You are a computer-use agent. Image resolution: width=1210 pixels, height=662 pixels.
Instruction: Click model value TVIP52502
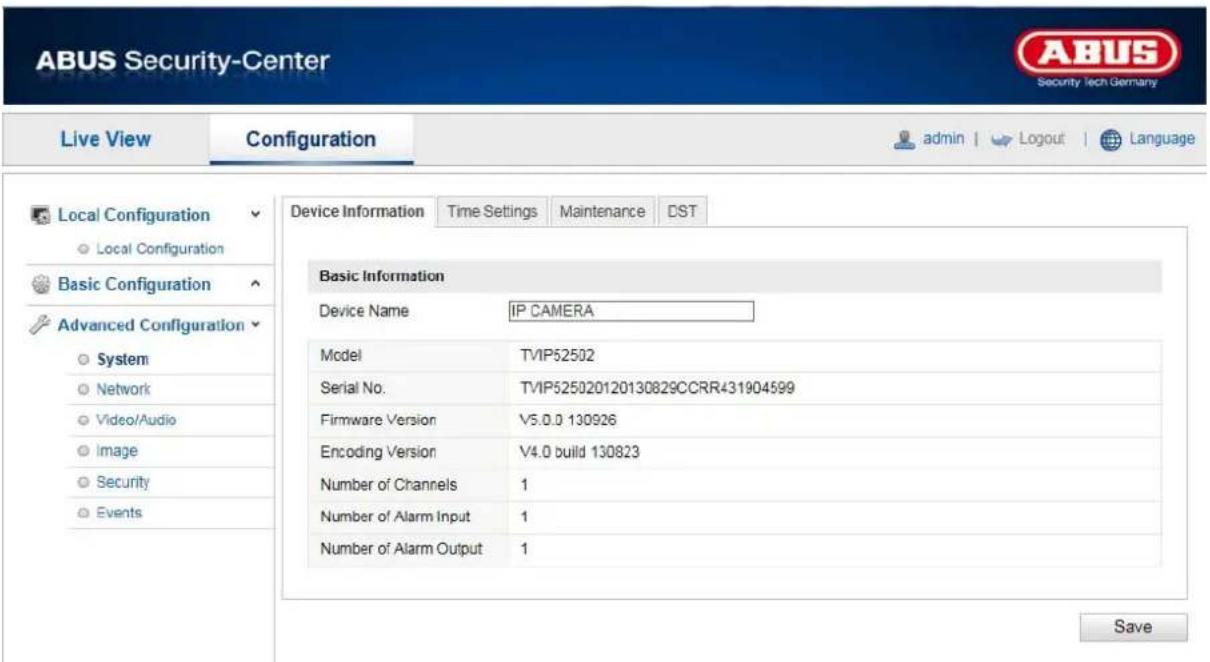point(555,355)
